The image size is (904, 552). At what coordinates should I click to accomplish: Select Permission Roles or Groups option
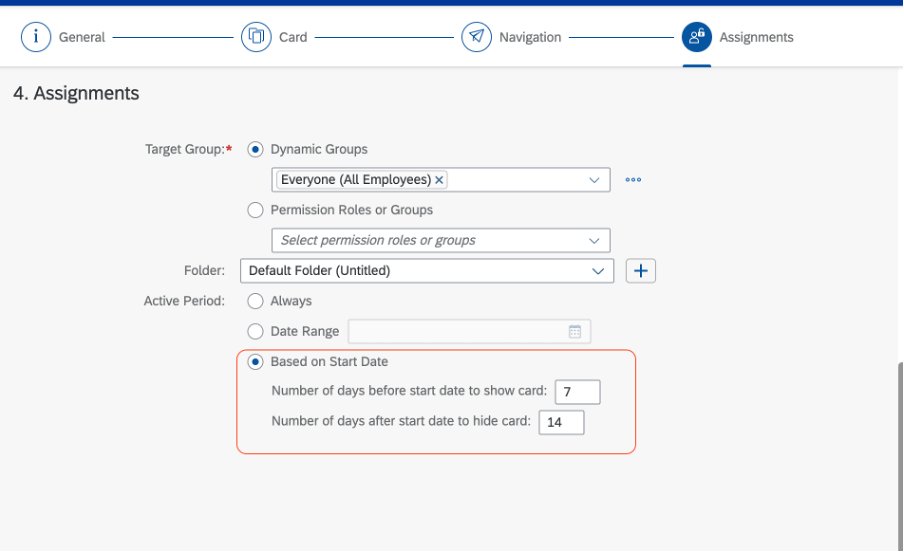255,210
